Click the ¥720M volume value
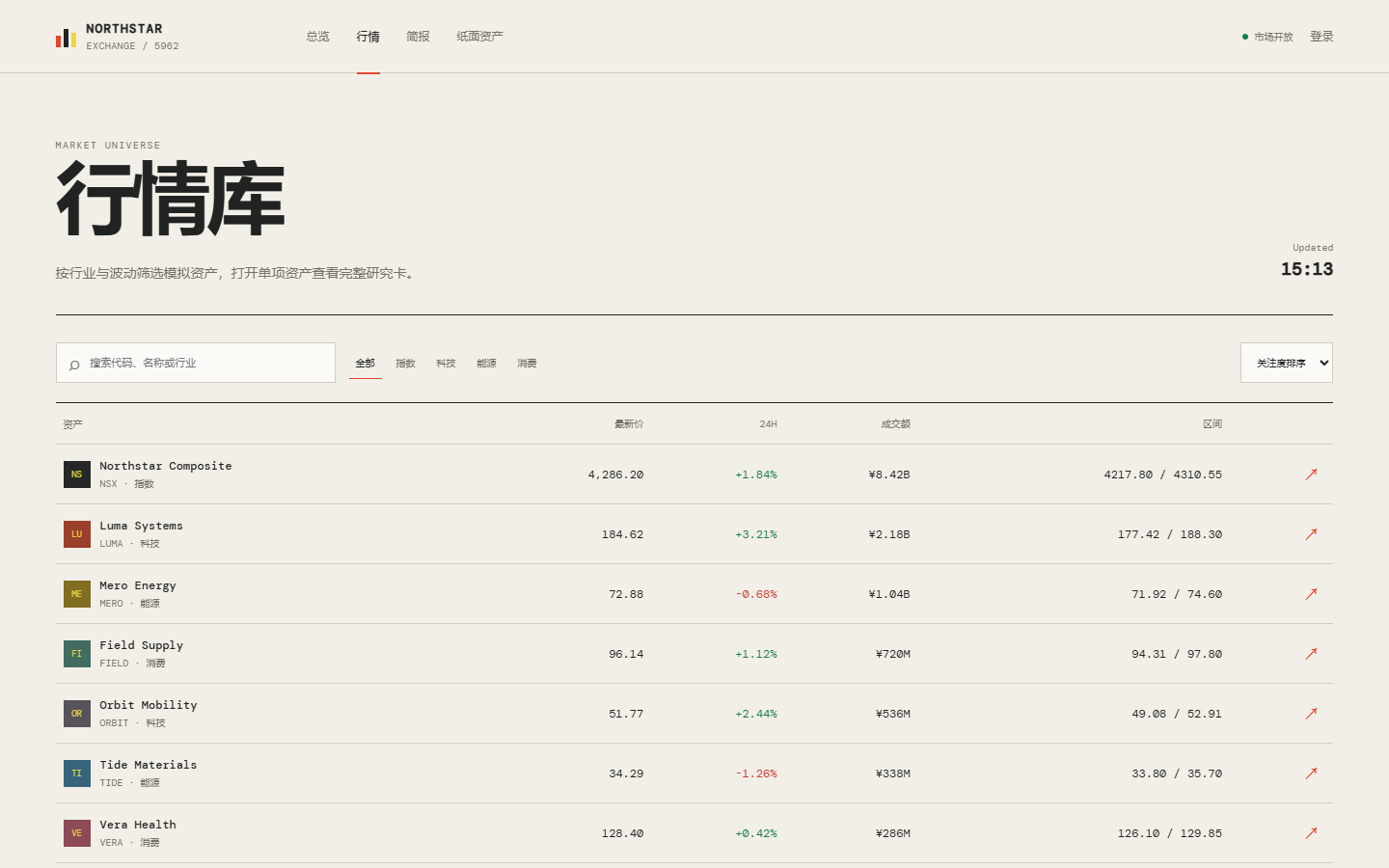Viewport: 1389px width, 868px height. point(893,654)
